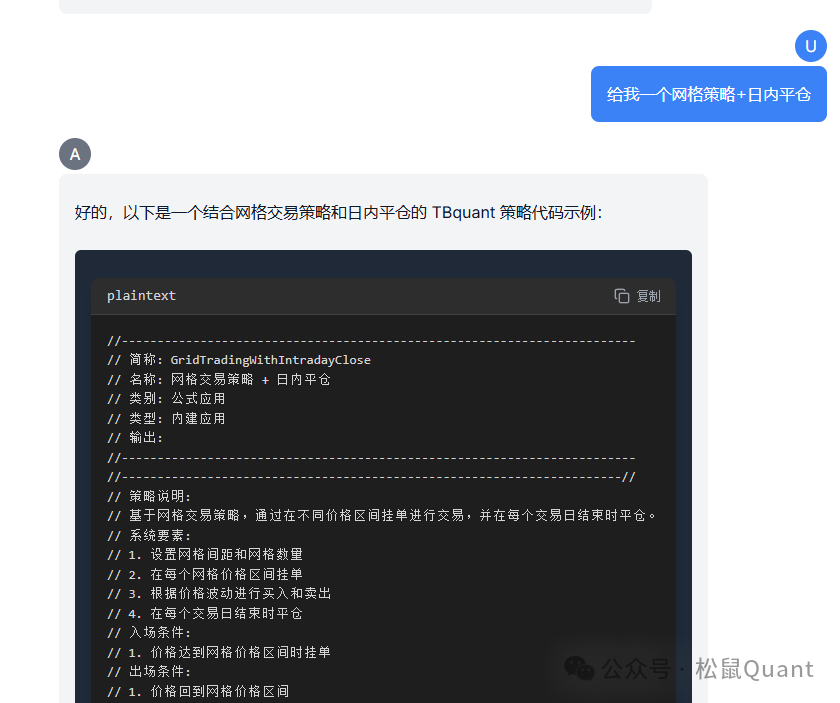Click the code line 出场条件:
The width and height of the screenshot is (840, 703).
pos(148,672)
